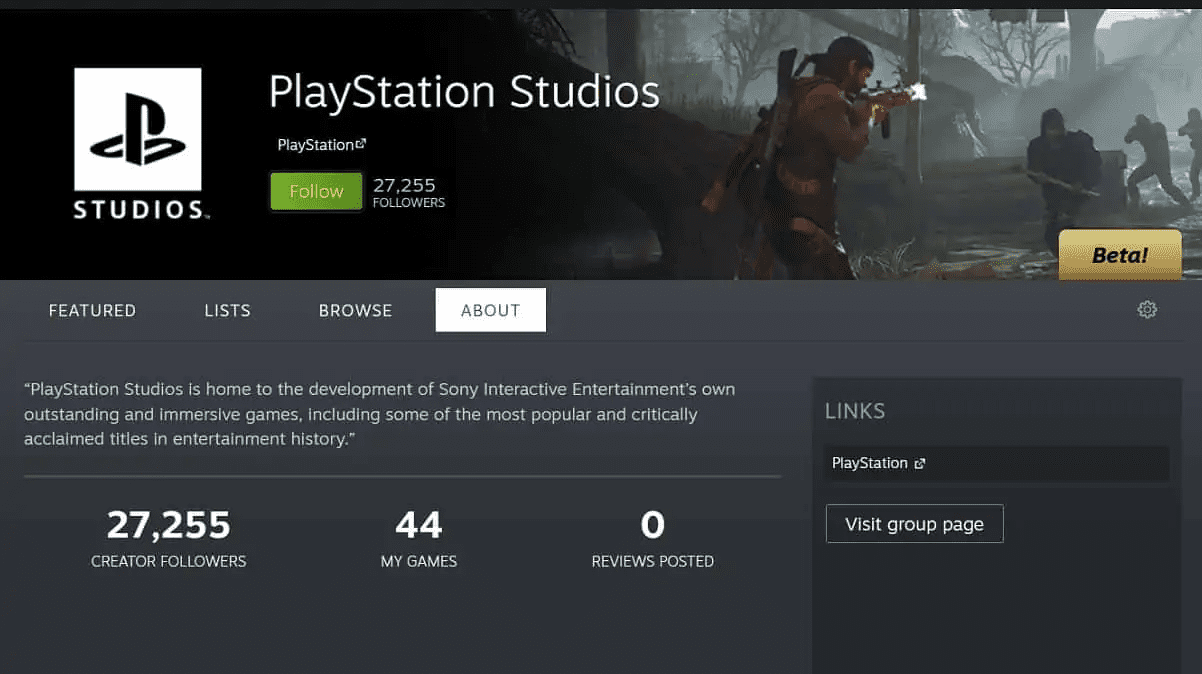Image resolution: width=1202 pixels, height=674 pixels.
Task: Switch to the FEATURED tab
Action: coord(92,310)
